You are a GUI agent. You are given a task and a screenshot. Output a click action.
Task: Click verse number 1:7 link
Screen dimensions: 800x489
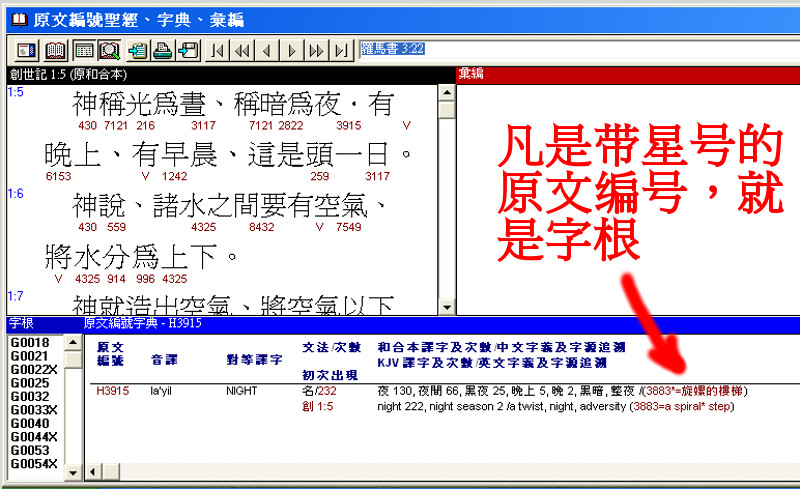point(15,296)
